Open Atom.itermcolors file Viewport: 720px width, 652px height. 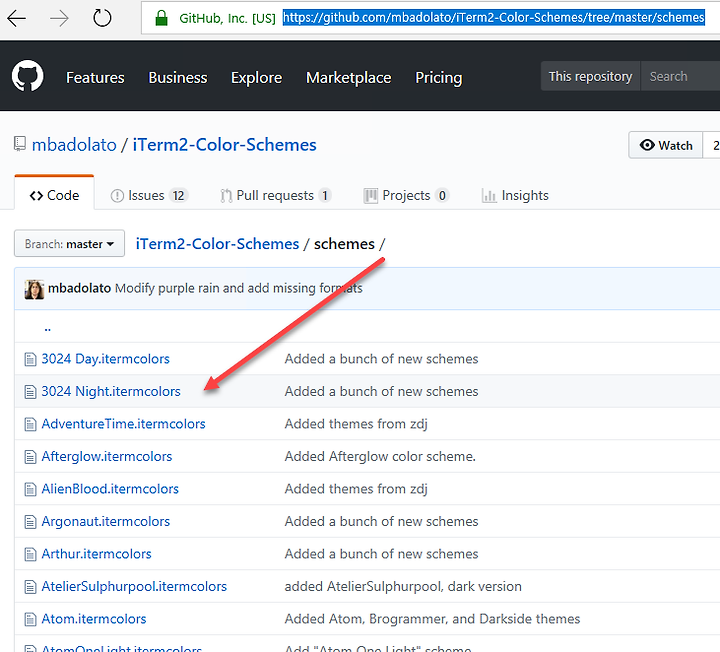click(94, 619)
